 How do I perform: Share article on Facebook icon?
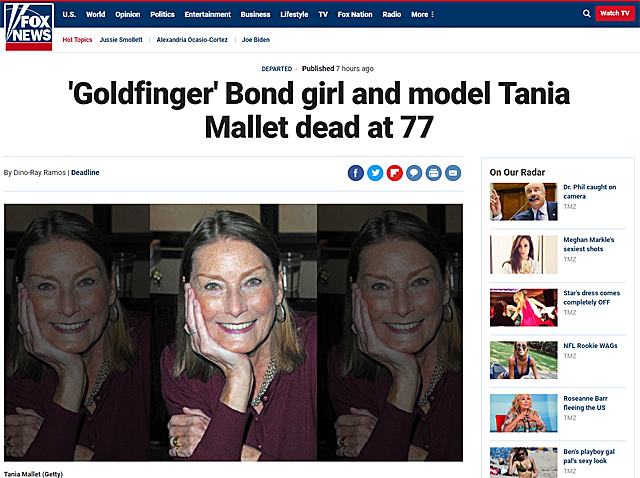pyautogui.click(x=356, y=173)
